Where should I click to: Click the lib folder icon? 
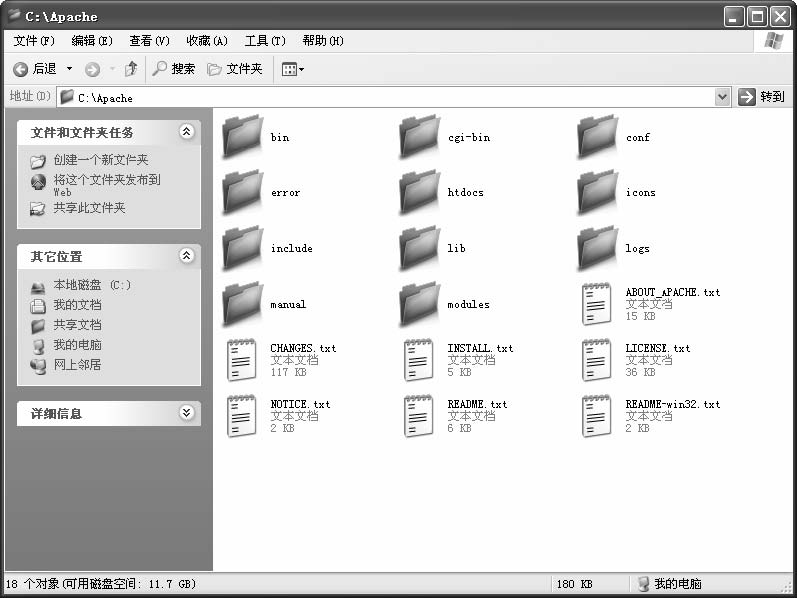tap(420, 248)
